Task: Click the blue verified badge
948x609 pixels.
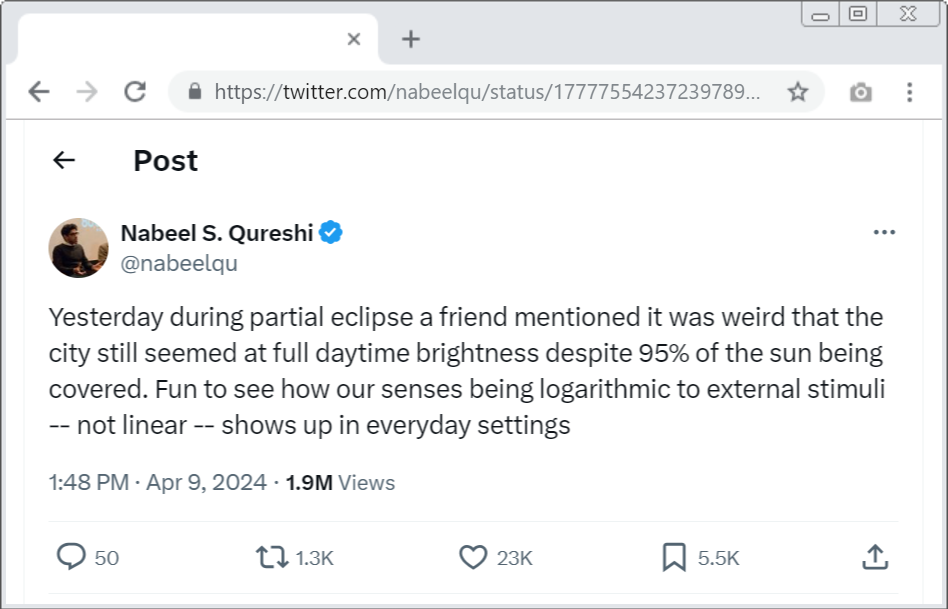Action: pos(331,233)
